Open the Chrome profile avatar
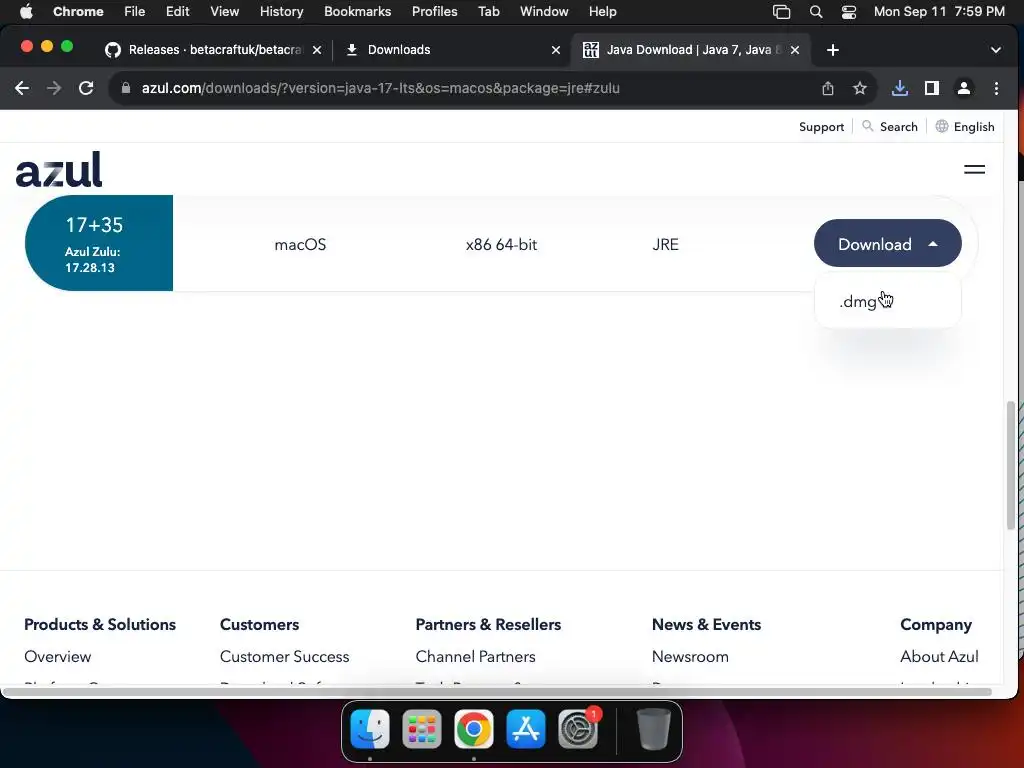Image resolution: width=1024 pixels, height=768 pixels. [963, 88]
